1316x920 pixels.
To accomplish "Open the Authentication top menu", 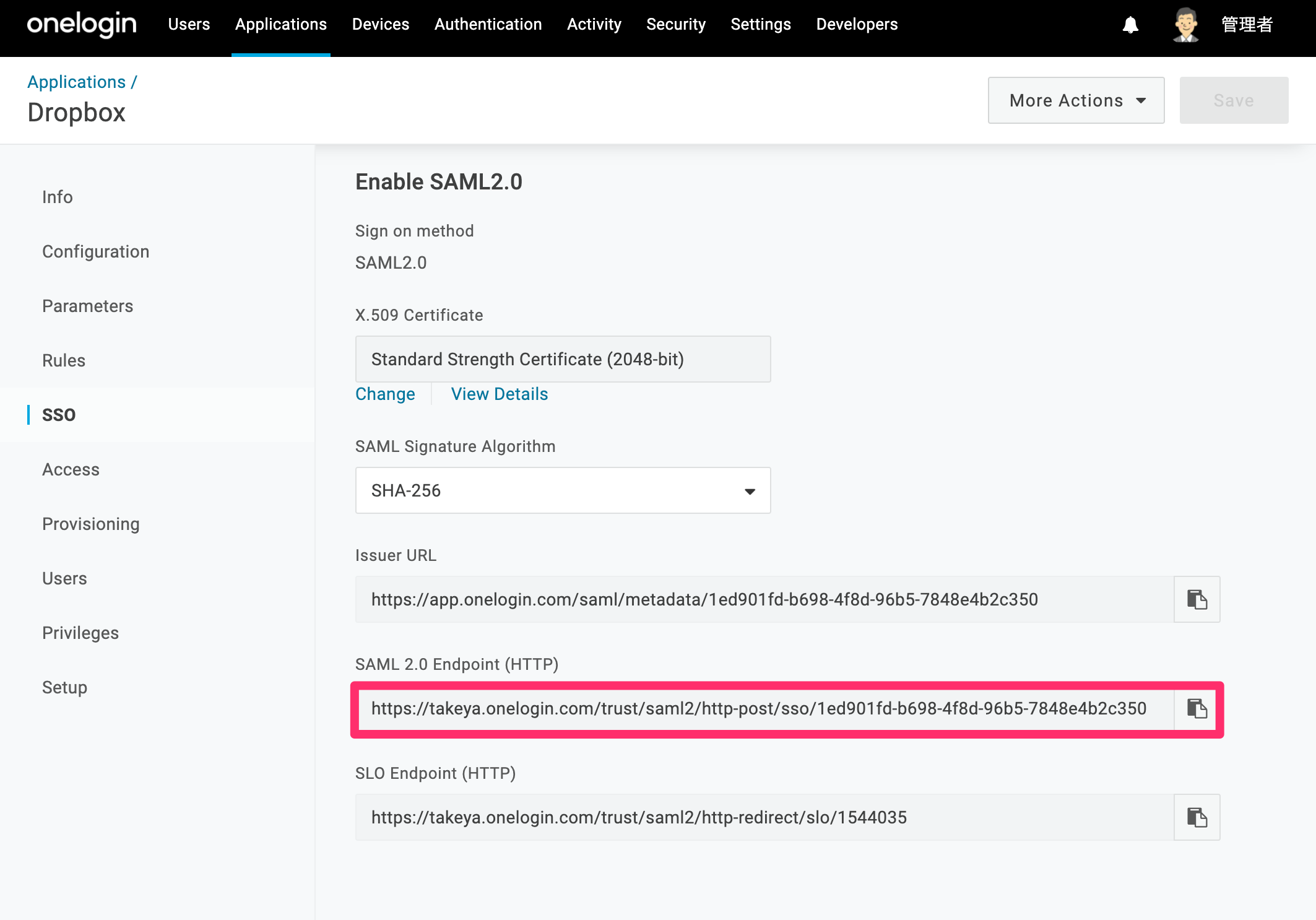I will tap(488, 25).
